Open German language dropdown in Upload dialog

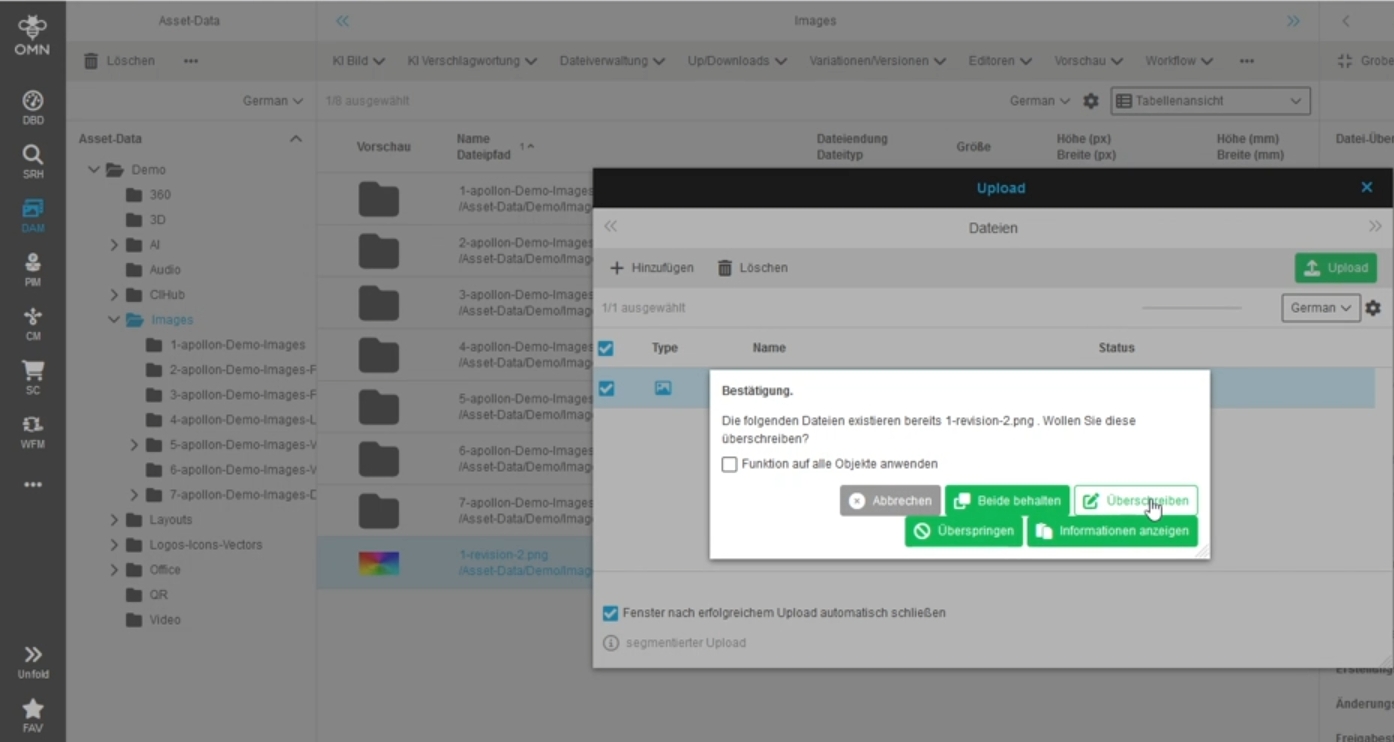tap(1320, 308)
